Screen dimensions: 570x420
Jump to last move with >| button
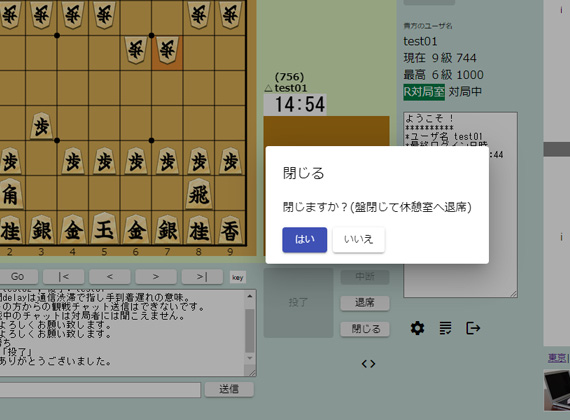202,277
